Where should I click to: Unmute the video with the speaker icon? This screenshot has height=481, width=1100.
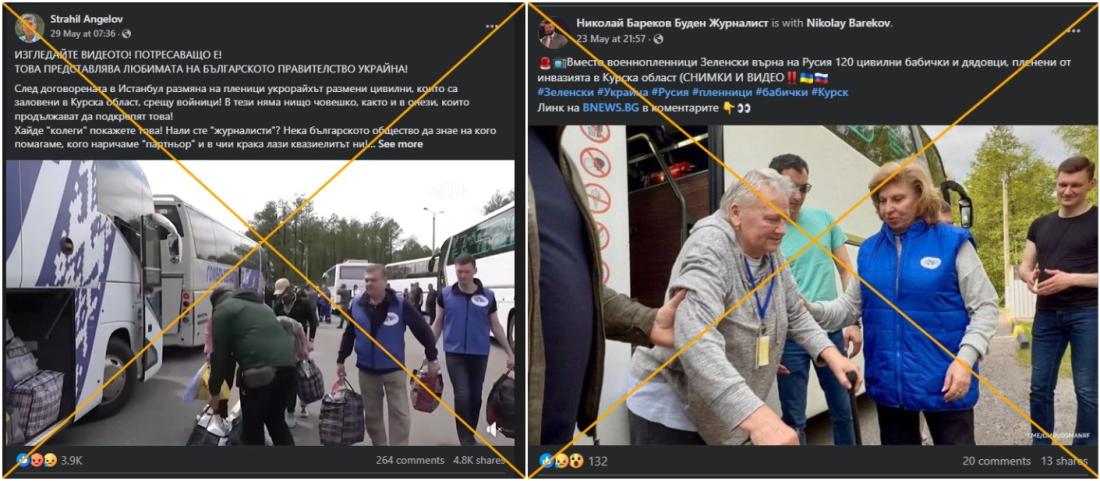tap(493, 429)
